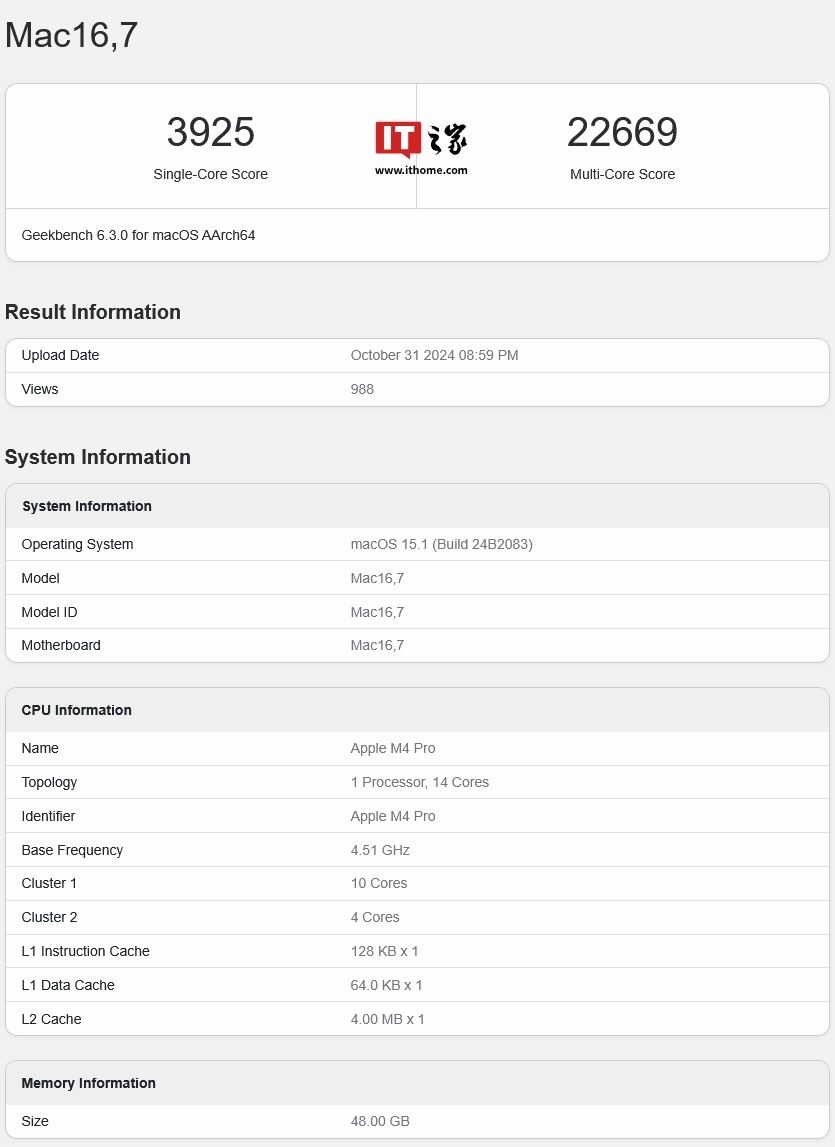Click the Multi-Core Score label
The height and width of the screenshot is (1147, 835).
(622, 174)
